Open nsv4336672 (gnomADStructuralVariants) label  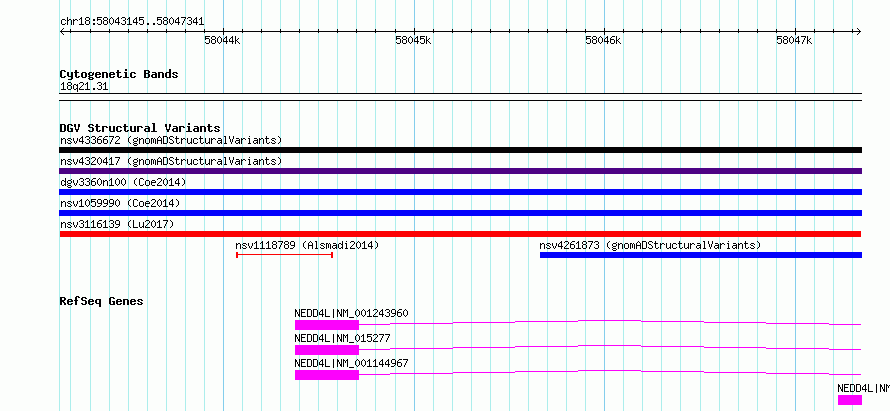tap(171, 140)
